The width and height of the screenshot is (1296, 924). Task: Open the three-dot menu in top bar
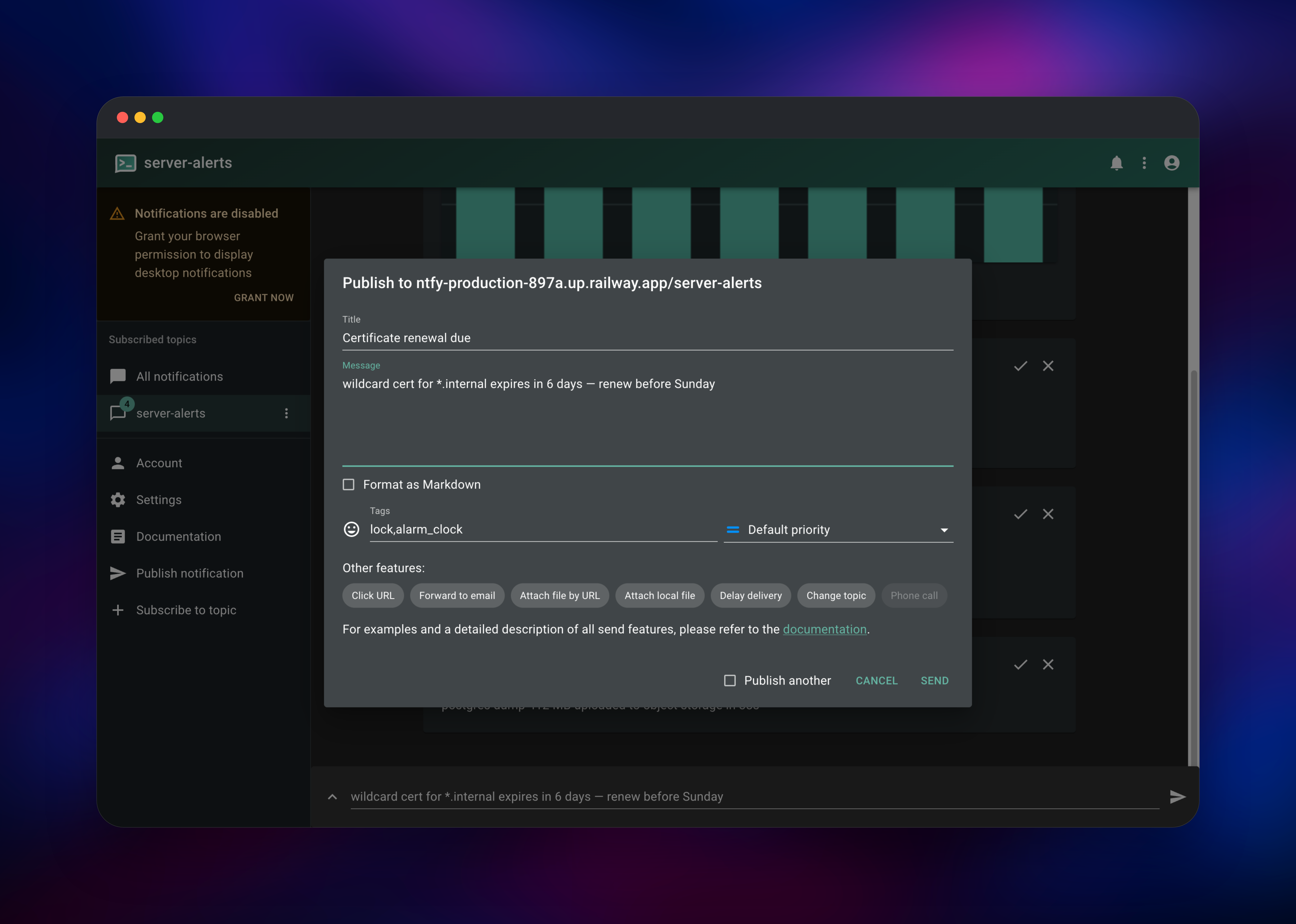1144,163
